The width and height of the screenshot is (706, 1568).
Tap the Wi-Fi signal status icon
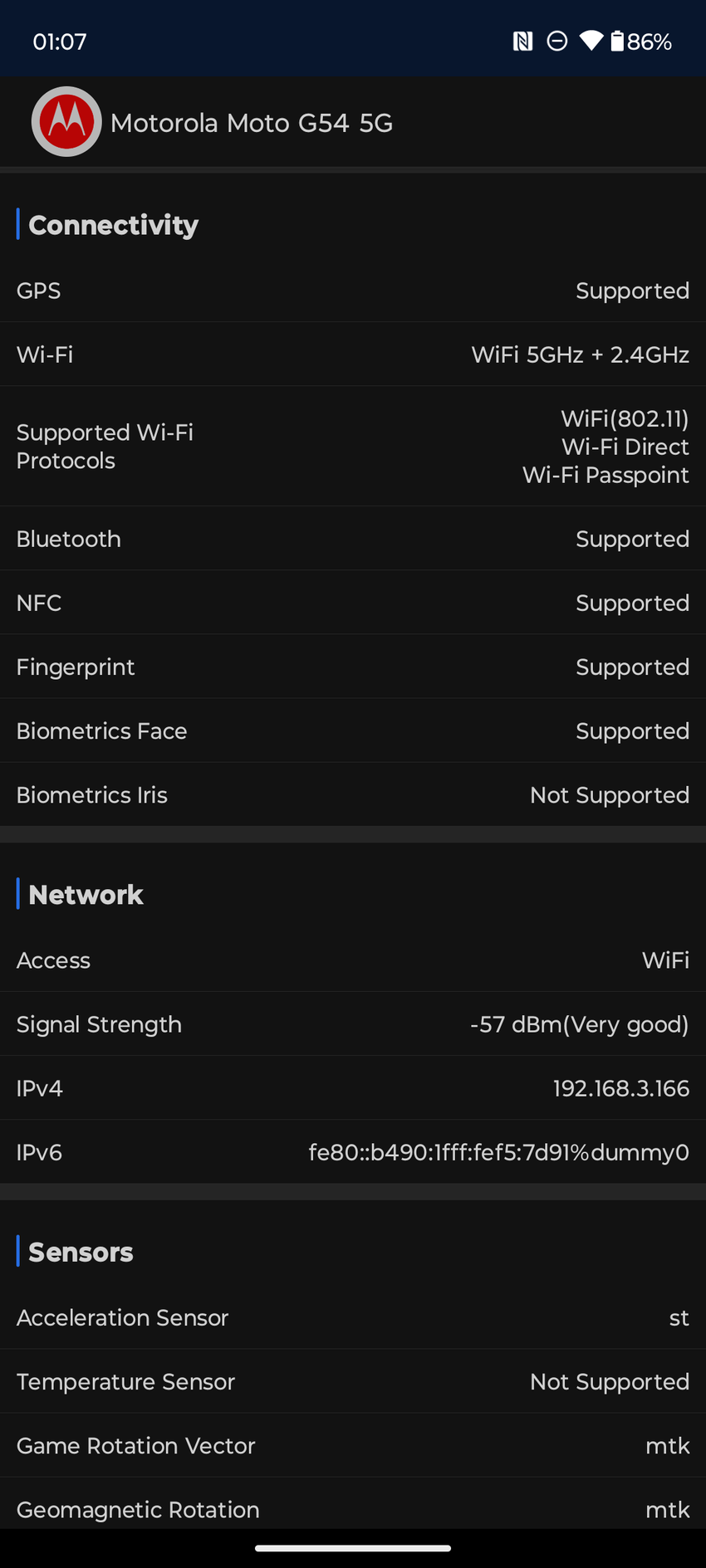tap(591, 41)
